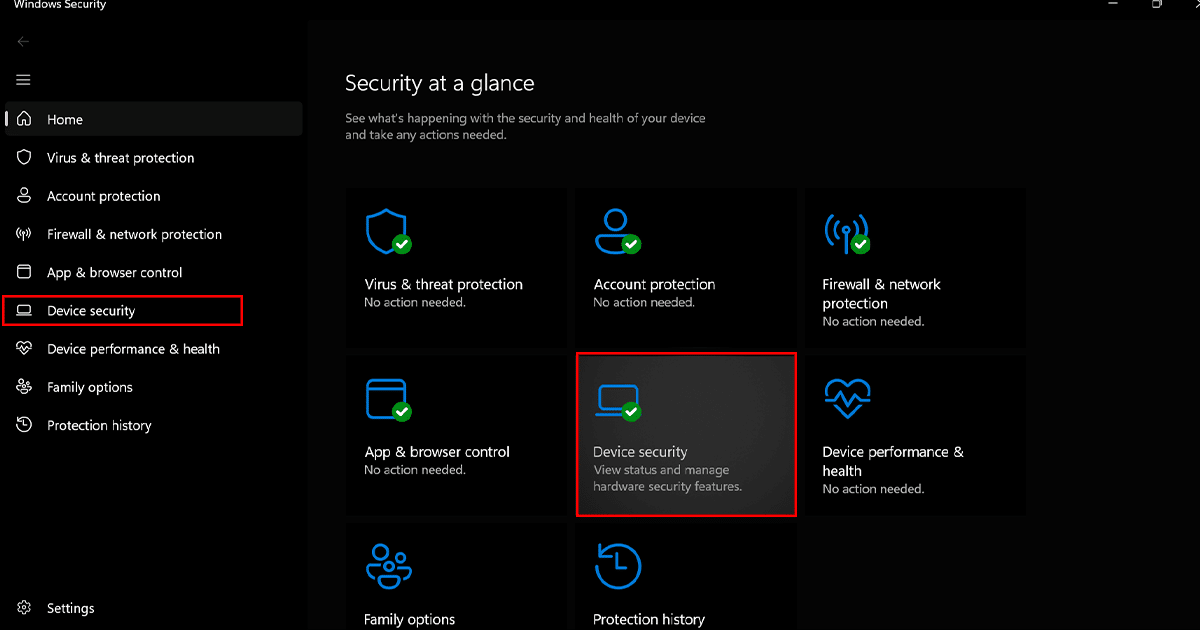Open Device performance & health sidebar item
Screen dimensions: 1200x630
click(x=133, y=349)
